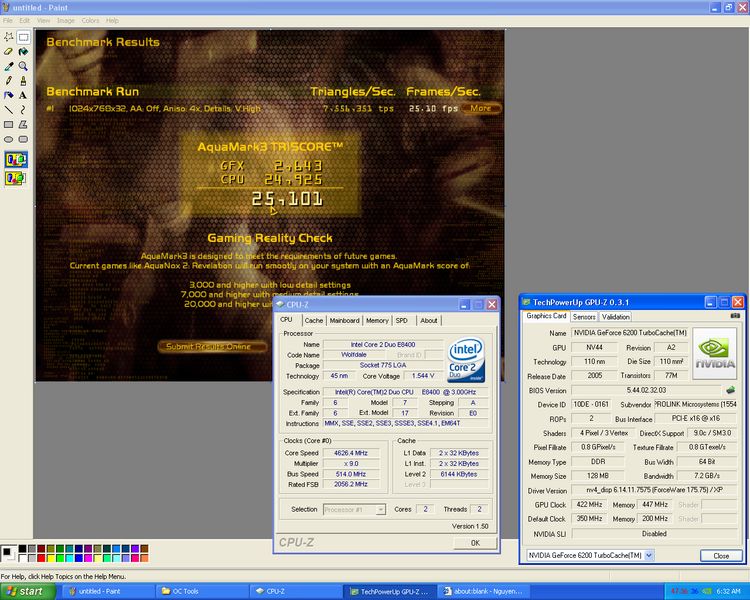
Task: Open the Validation tab in GPU-Z
Action: (615, 317)
